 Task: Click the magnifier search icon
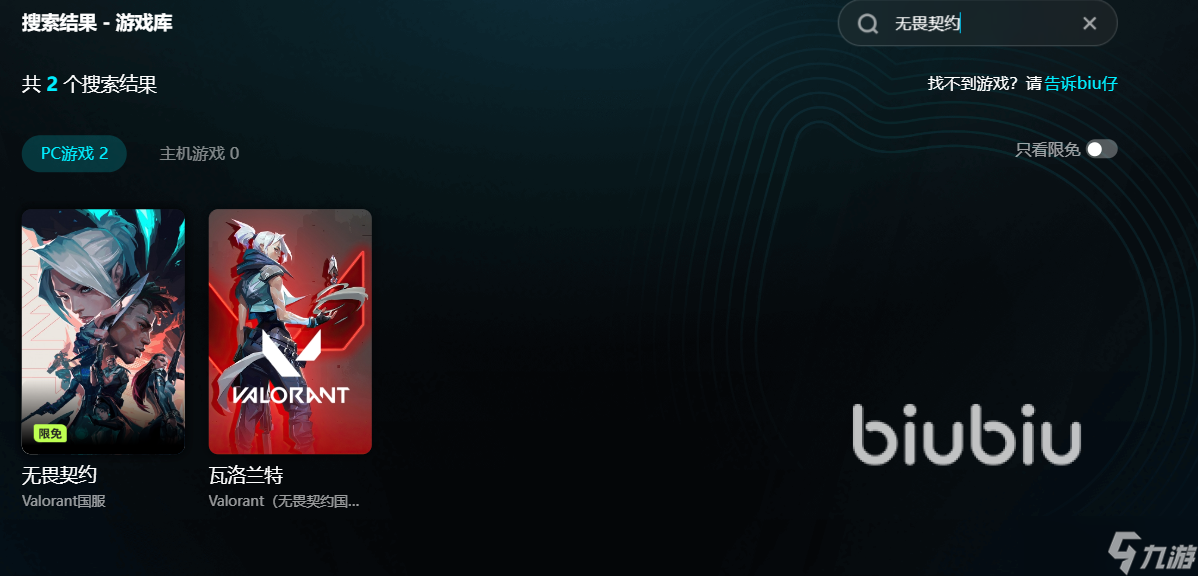(868, 24)
